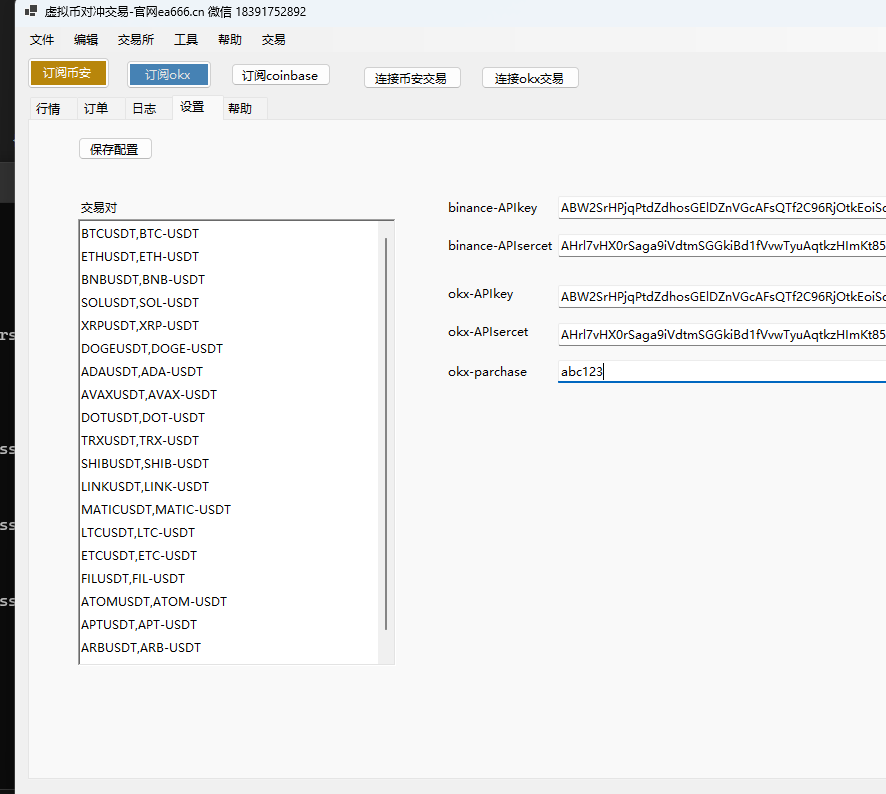Switch to the 日志 tab

(144, 109)
